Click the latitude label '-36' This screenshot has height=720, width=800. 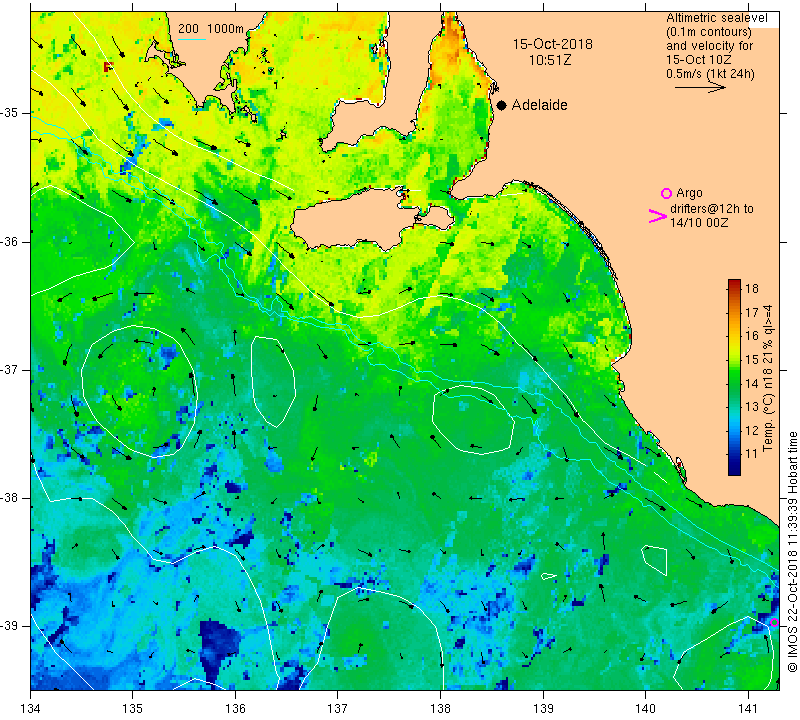pos(10,241)
